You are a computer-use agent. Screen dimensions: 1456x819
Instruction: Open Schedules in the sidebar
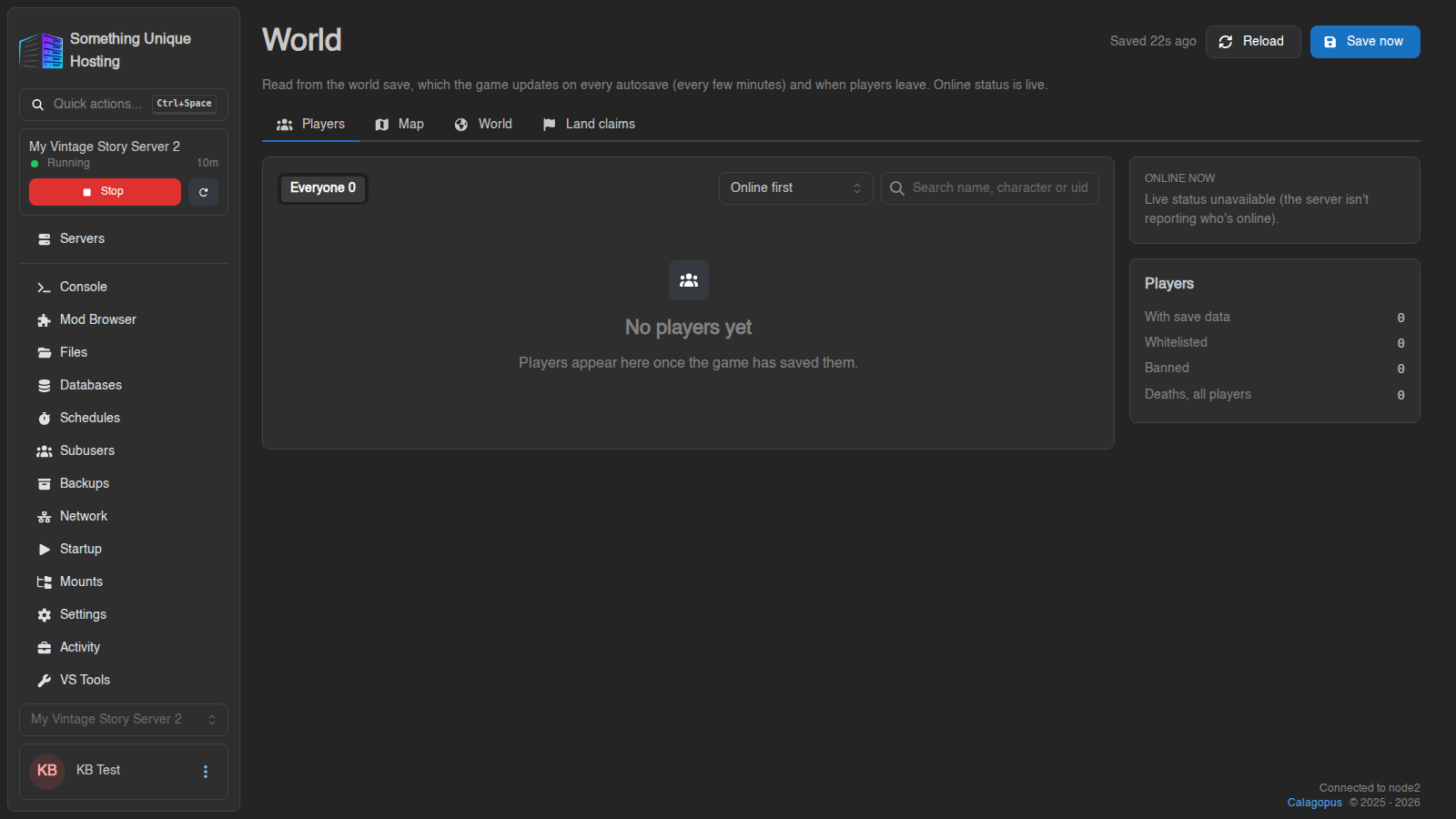[x=124, y=418]
